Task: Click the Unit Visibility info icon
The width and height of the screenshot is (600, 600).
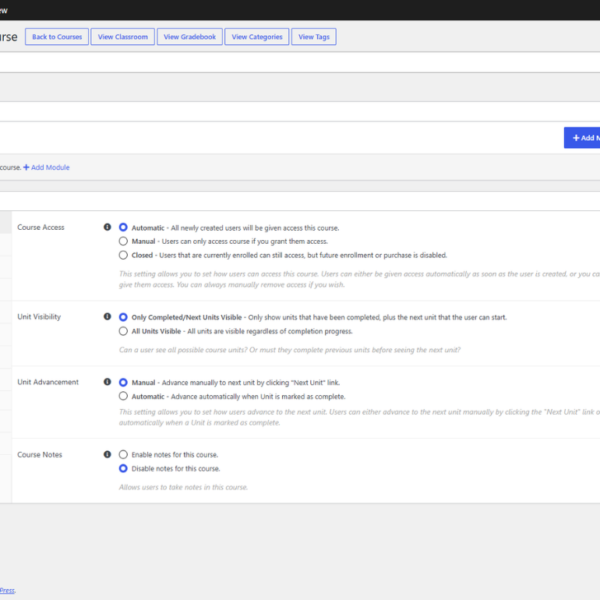Action: pos(107,316)
